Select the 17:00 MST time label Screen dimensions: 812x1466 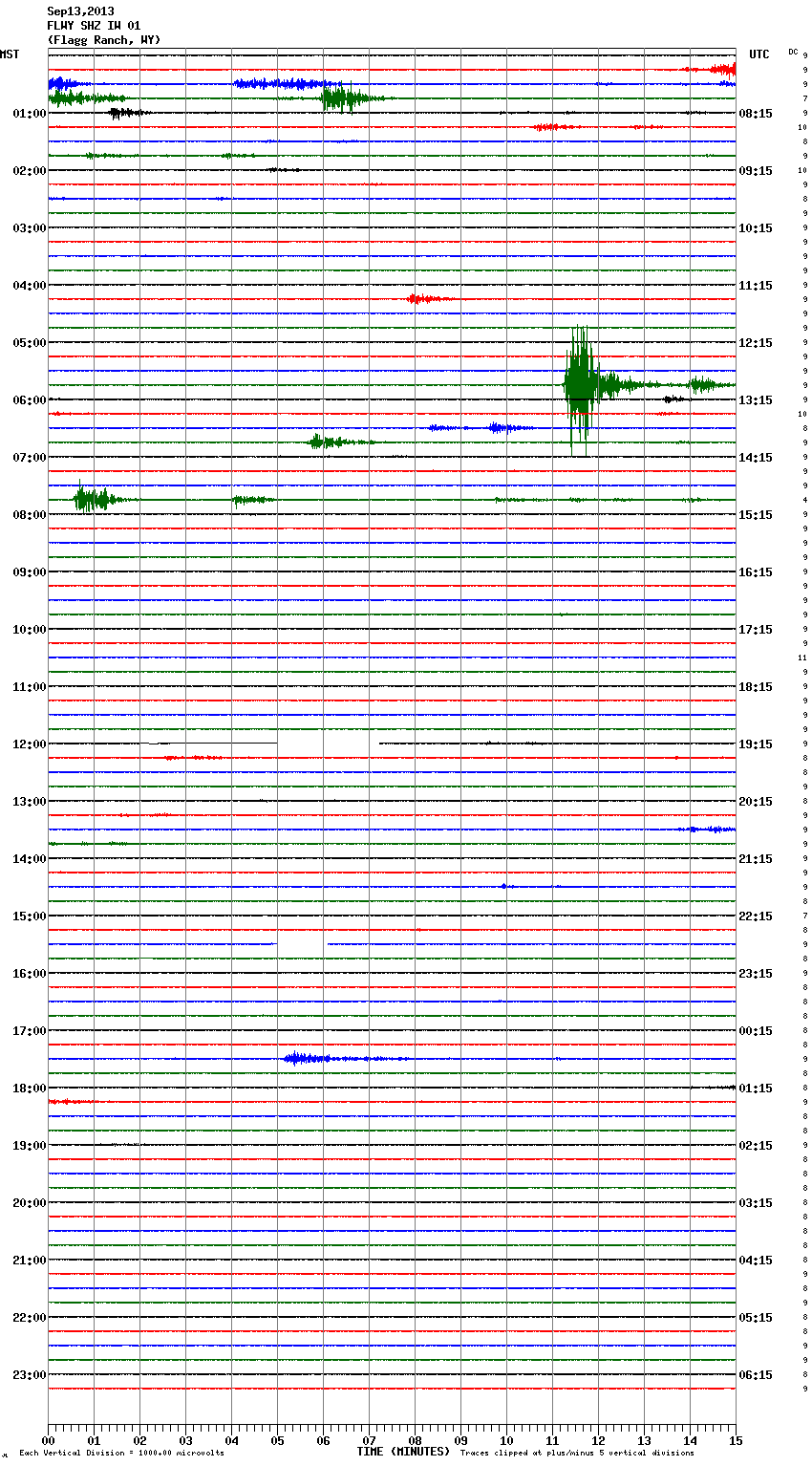[30, 1031]
